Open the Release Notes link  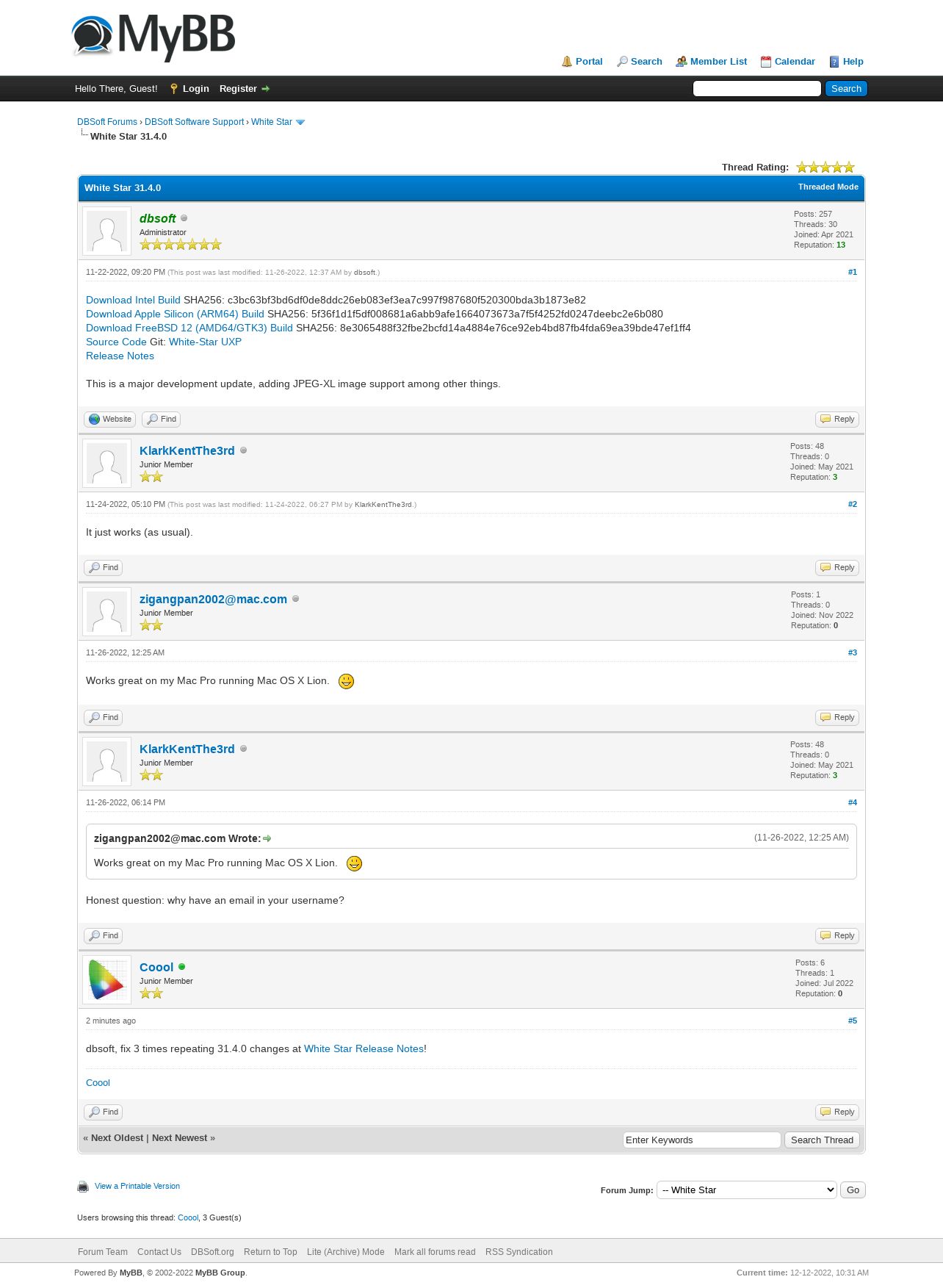(x=120, y=356)
